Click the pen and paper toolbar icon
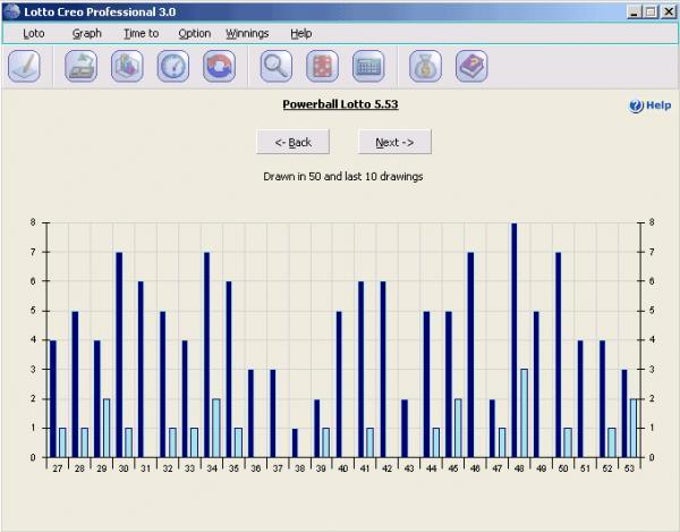This screenshot has height=532, width=680. [24, 66]
